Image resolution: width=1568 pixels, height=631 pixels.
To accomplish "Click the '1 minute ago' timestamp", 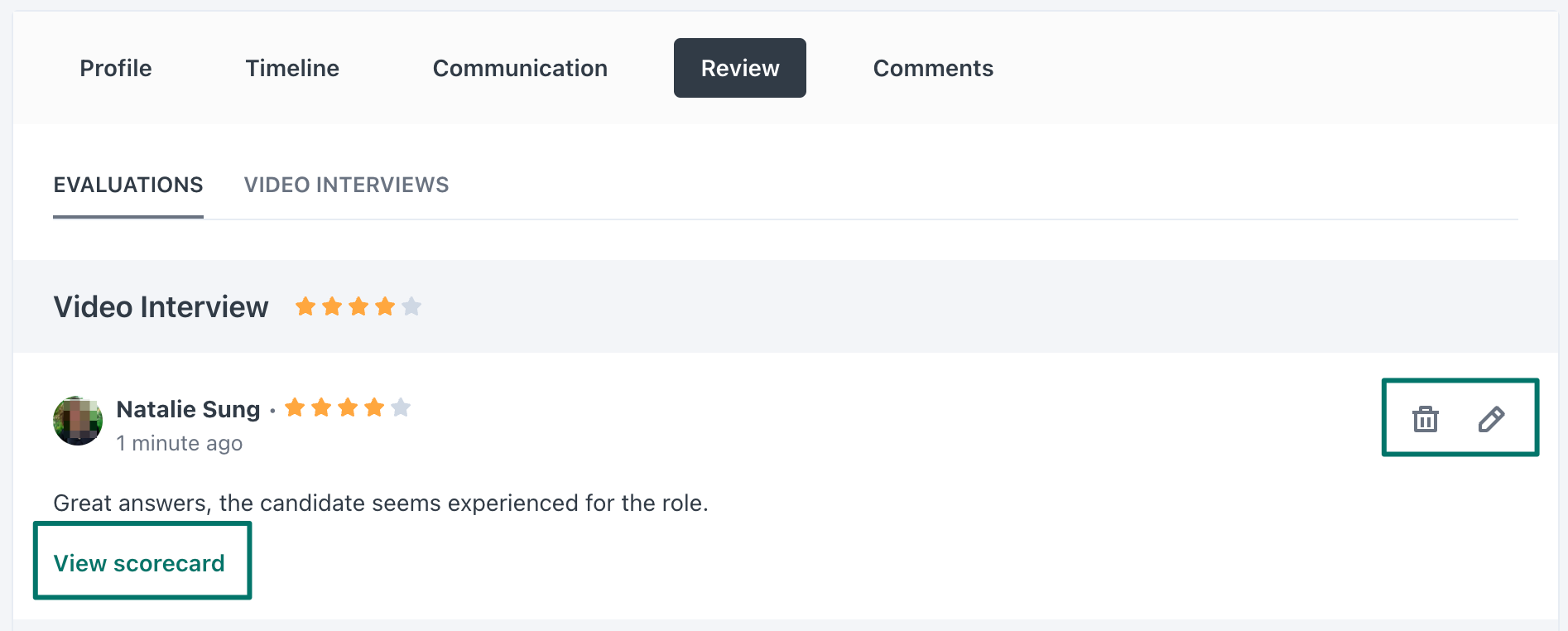I will 180,443.
